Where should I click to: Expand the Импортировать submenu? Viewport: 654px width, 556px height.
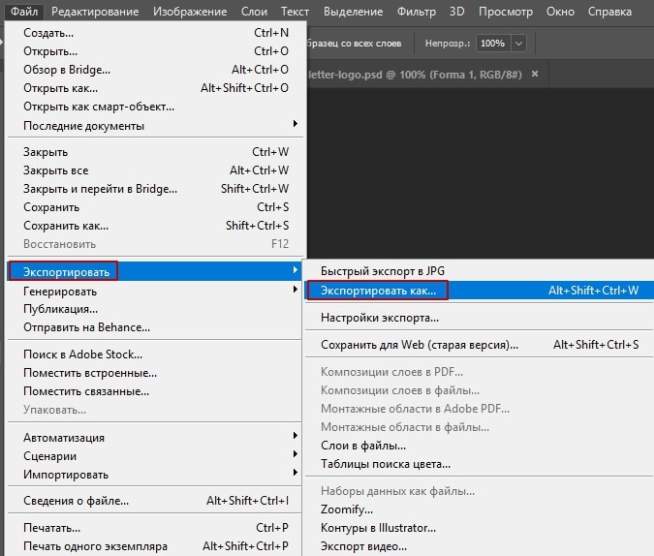[x=154, y=474]
